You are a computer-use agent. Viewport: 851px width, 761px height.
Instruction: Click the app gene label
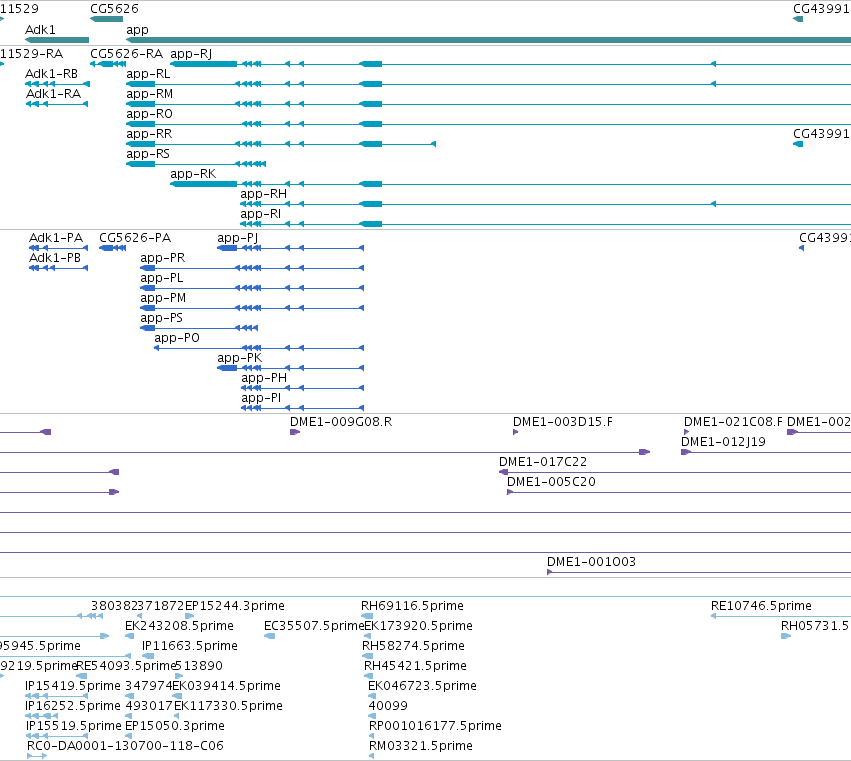(137, 30)
